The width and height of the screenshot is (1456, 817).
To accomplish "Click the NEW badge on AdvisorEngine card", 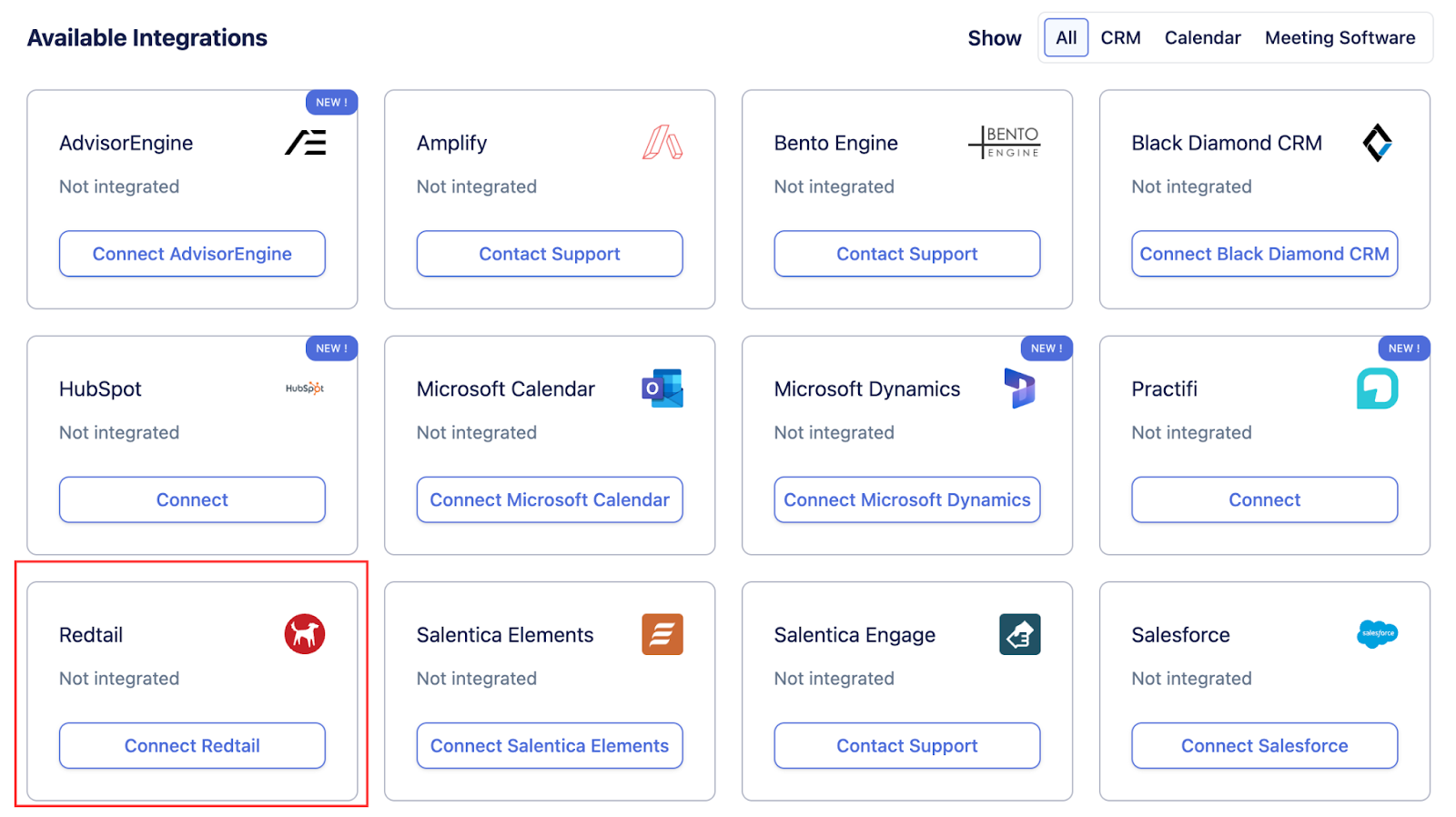I will point(331,103).
